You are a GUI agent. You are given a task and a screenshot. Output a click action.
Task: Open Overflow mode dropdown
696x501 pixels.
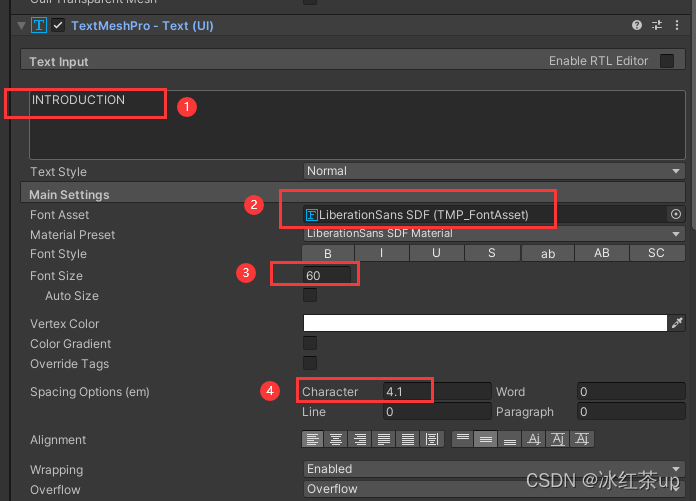pos(494,489)
